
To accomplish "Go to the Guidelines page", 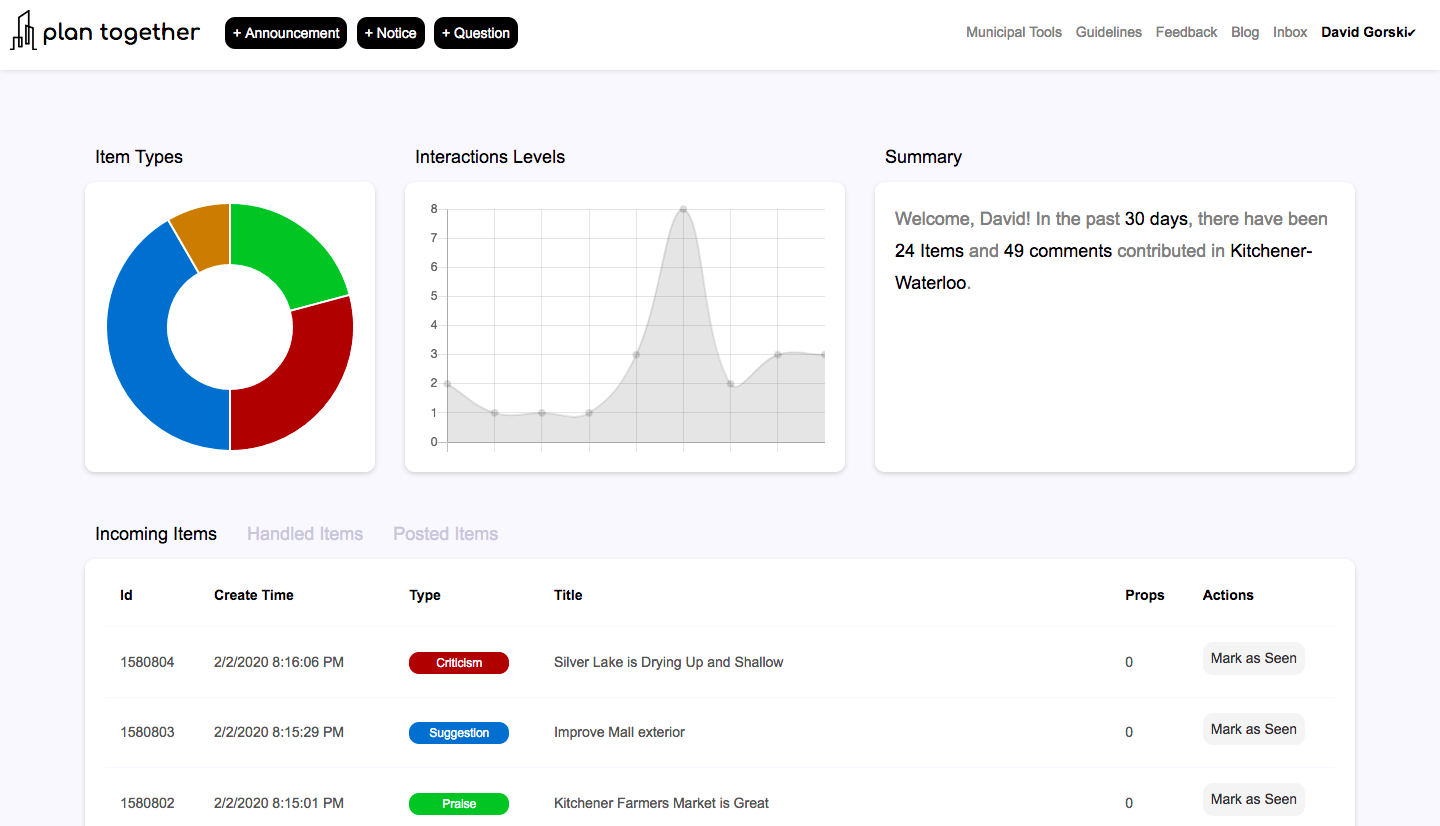I will click(1109, 32).
